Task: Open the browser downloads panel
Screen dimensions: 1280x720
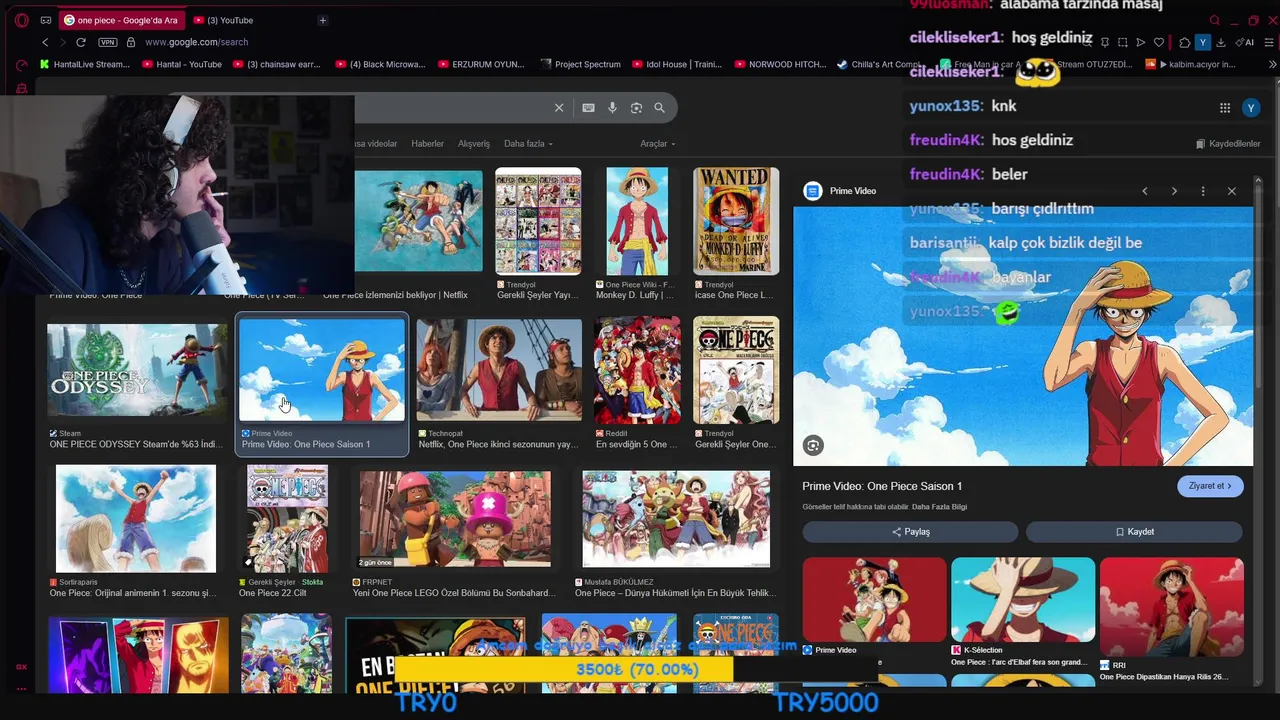Action: (x=1221, y=42)
